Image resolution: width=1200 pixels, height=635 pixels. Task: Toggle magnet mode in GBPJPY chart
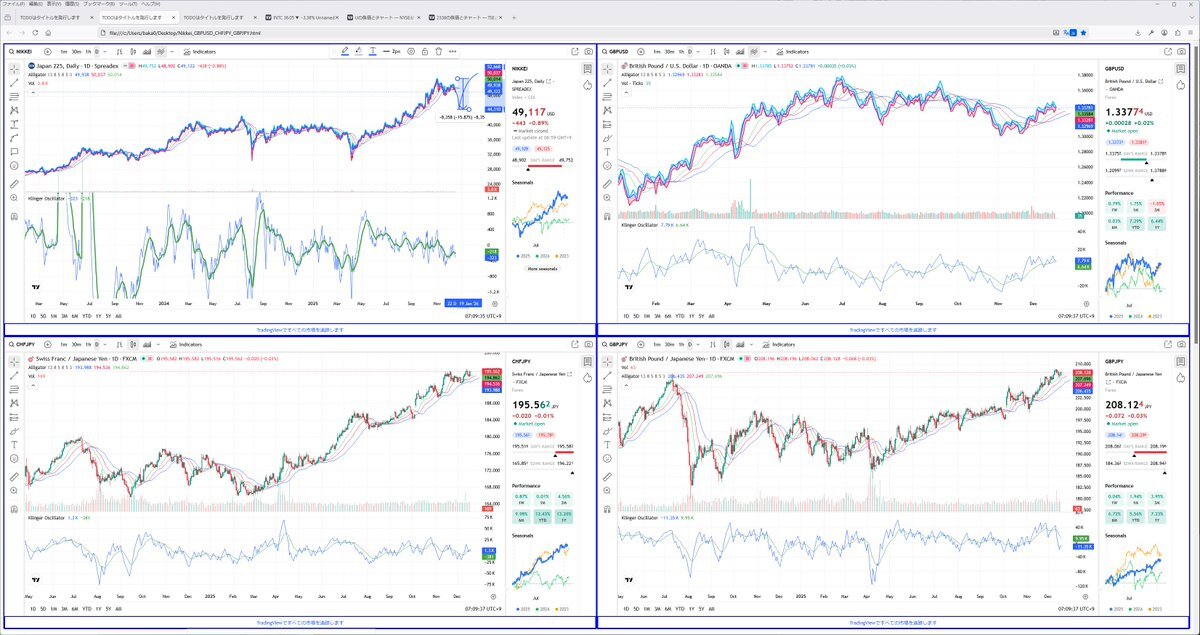609,507
